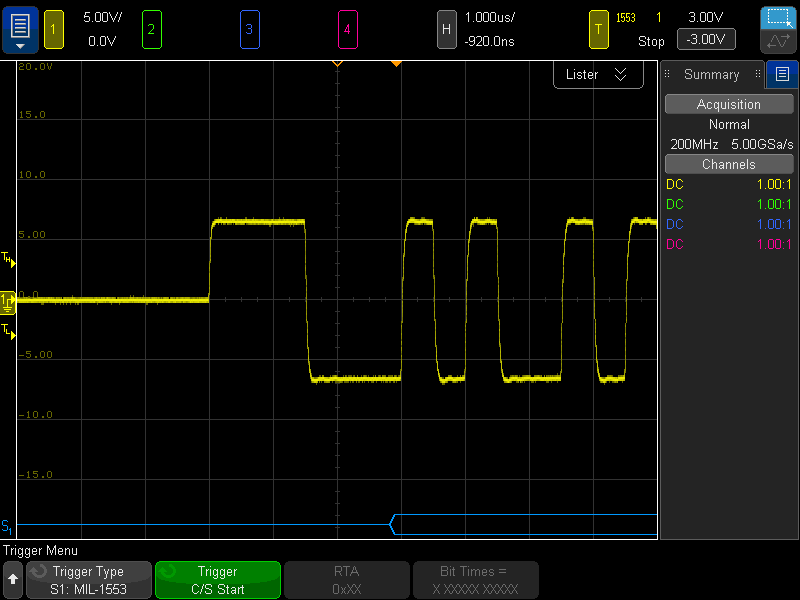Open the sidebar list icon
This screenshot has height=600, width=800.
tap(782, 74)
